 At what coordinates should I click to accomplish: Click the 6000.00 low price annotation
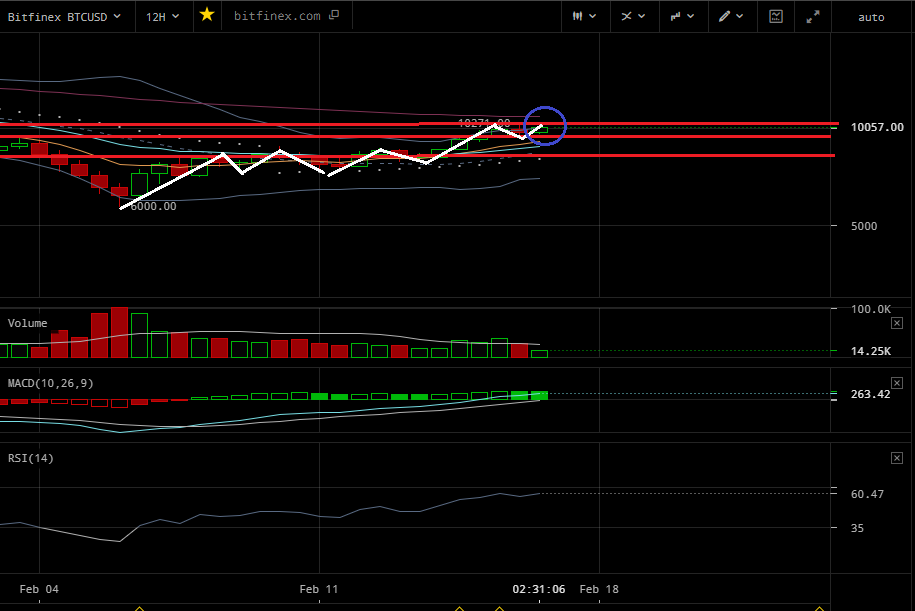pos(153,206)
